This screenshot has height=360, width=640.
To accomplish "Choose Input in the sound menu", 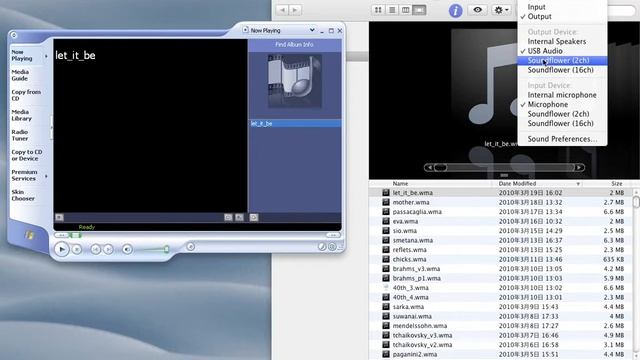I will [x=562, y=7].
